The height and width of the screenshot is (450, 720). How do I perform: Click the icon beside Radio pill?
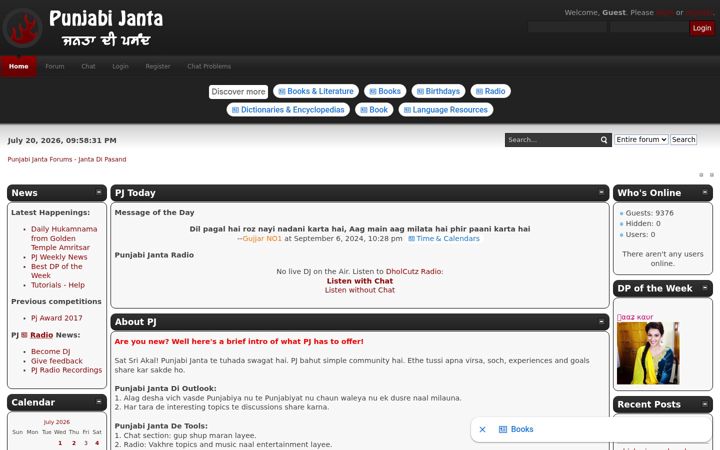tap(479, 91)
